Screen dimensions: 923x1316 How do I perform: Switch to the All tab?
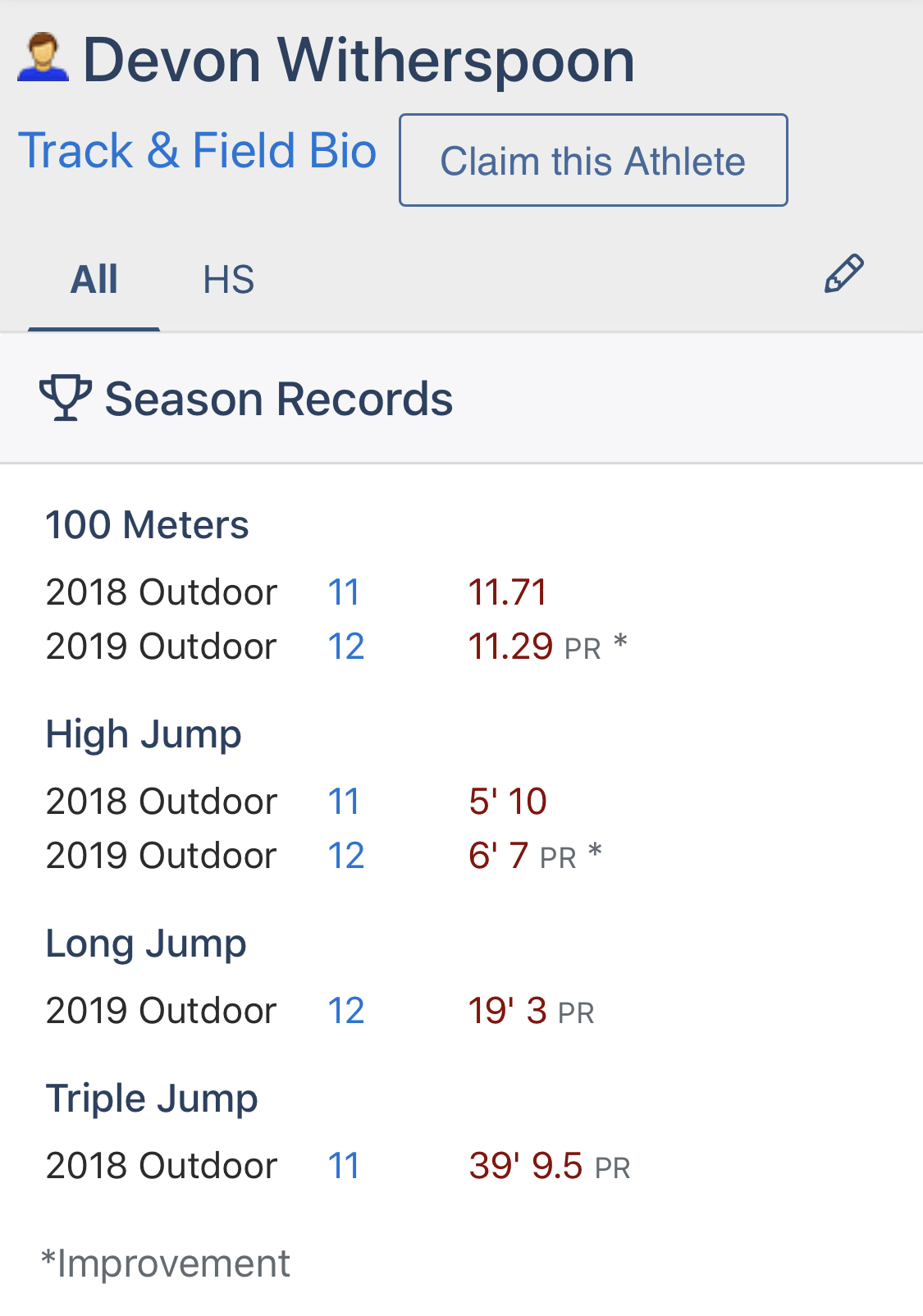point(94,280)
